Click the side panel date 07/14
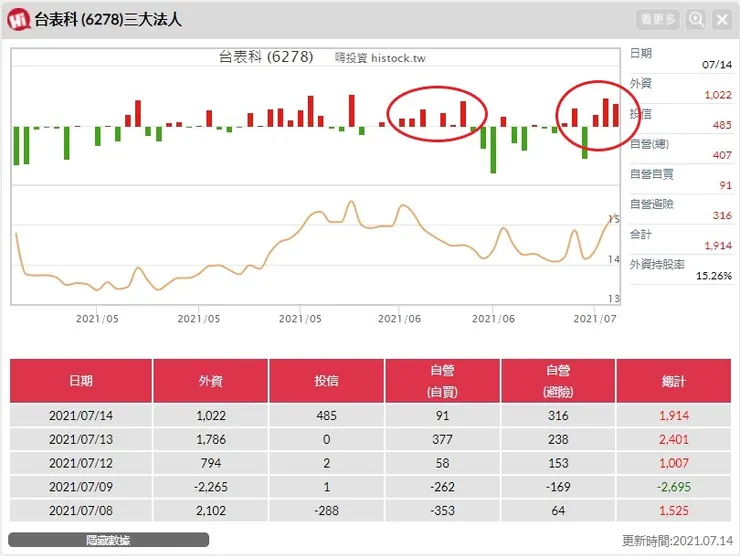740x556 pixels. [717, 65]
